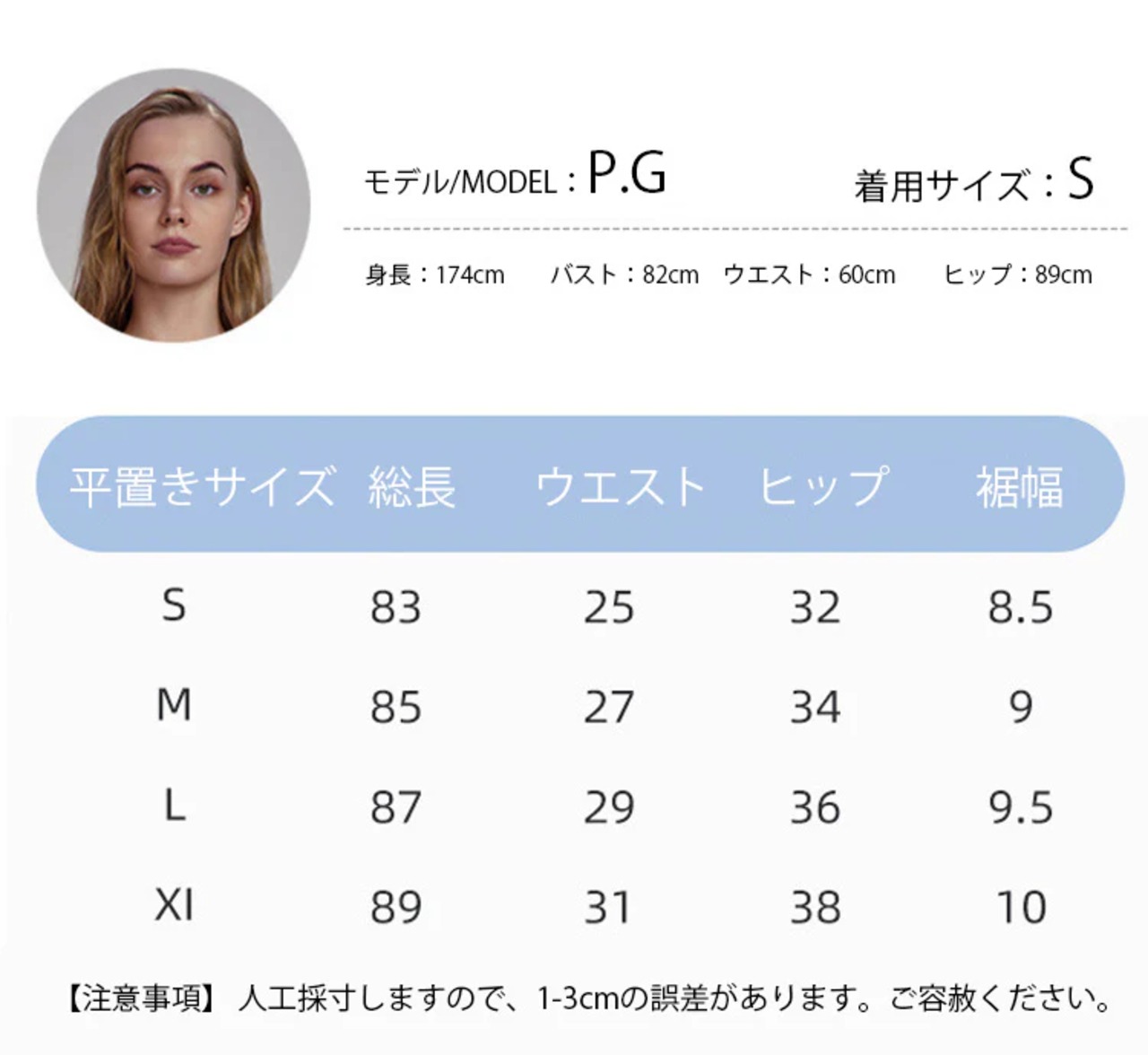This screenshot has width=1148, height=1055.
Task: Click the model's circular portrait photo
Action: pos(173,205)
